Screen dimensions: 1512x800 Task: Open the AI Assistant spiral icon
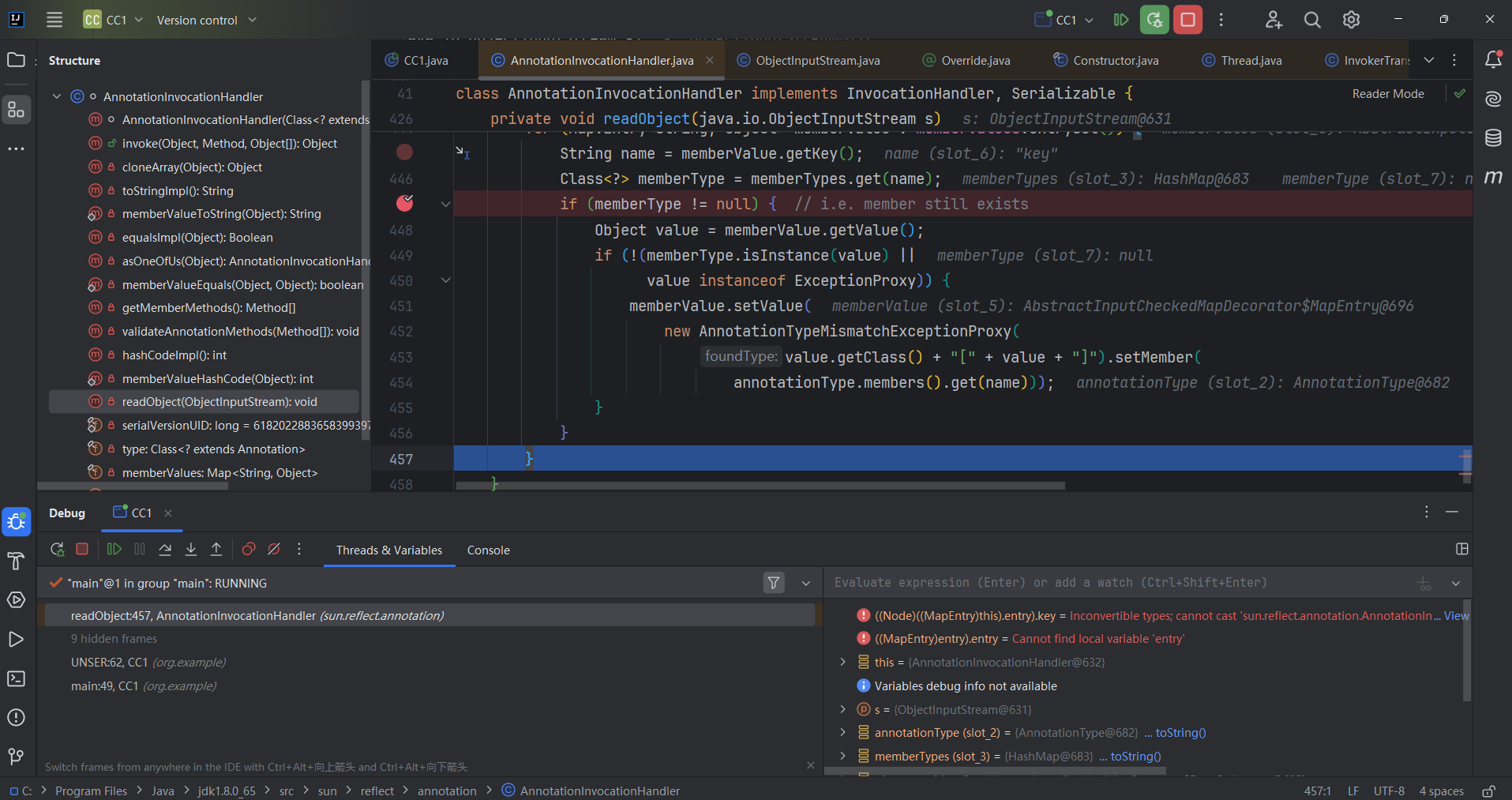(x=1493, y=99)
